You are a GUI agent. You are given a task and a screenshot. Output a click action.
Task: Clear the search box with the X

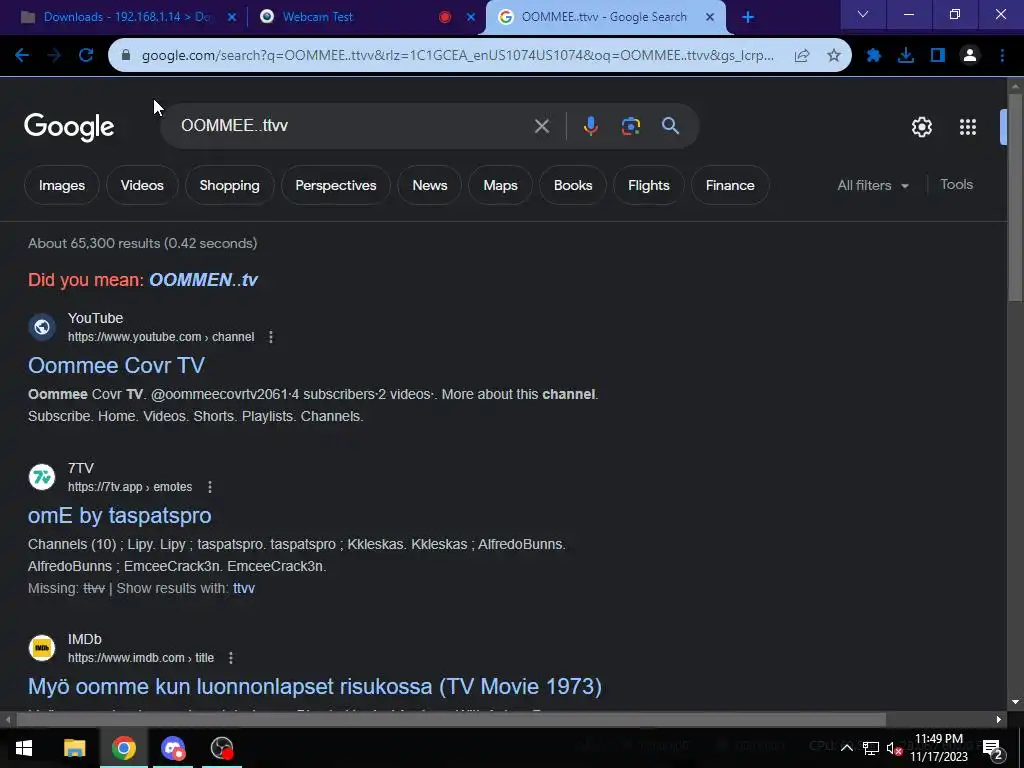(541, 126)
